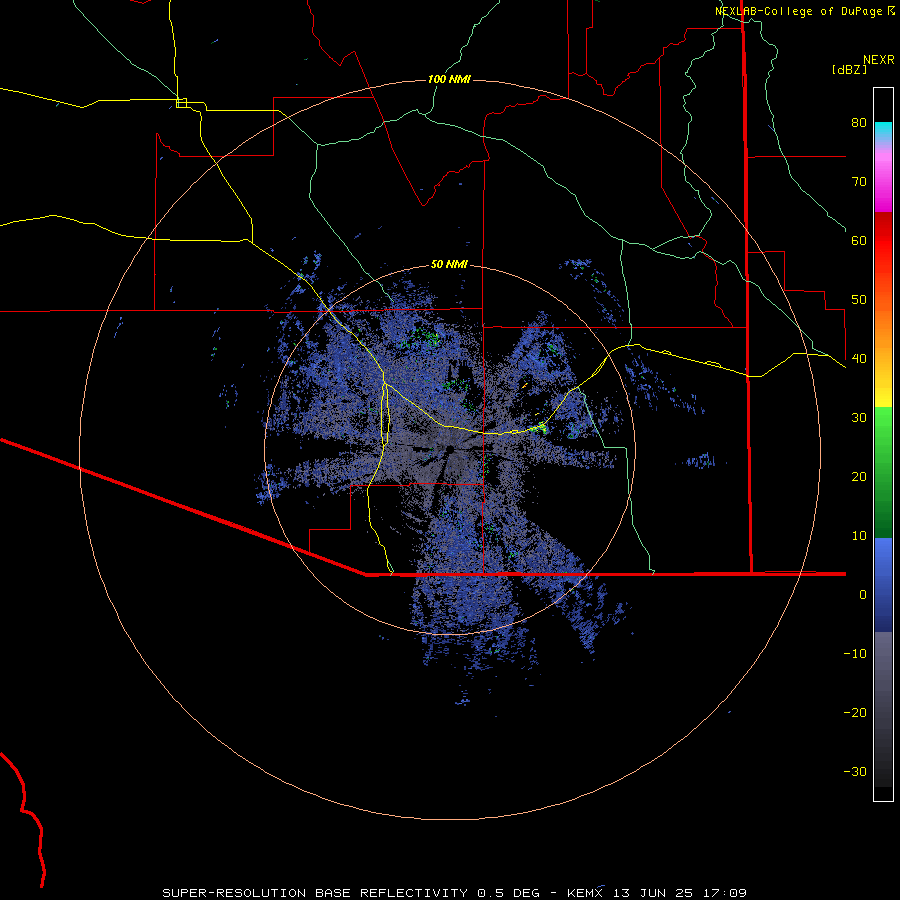Click the [dBZ] units label
Viewport: 900px width, 900px height.
coord(849,69)
